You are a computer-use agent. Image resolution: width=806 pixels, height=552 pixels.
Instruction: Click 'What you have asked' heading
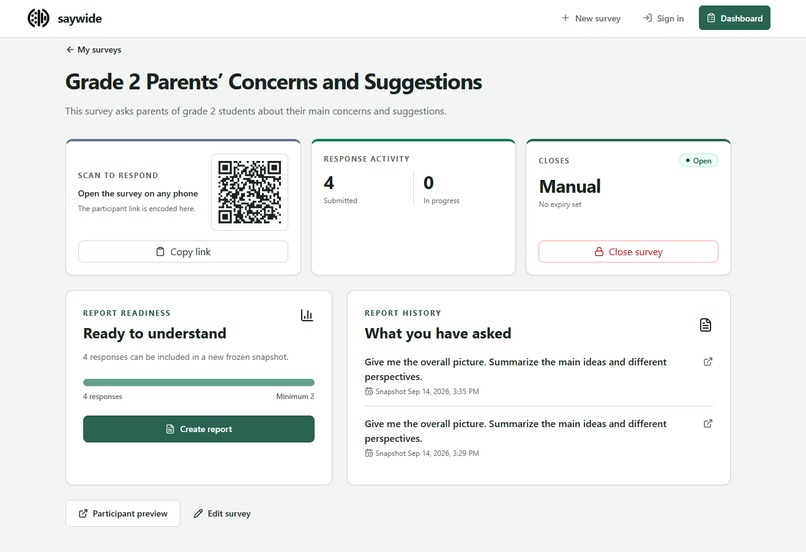pos(438,334)
